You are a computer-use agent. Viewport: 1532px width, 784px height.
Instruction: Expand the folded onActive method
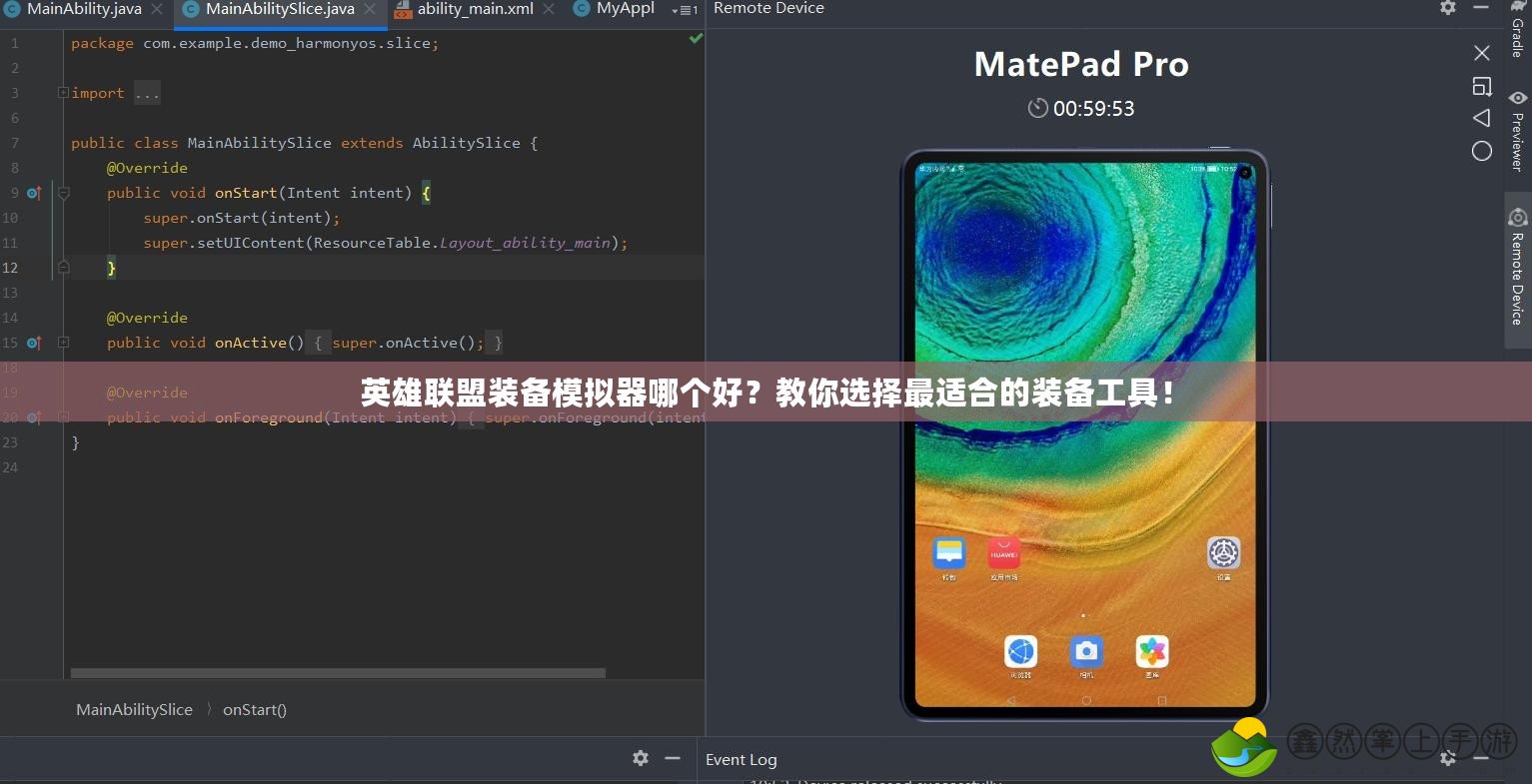point(63,343)
